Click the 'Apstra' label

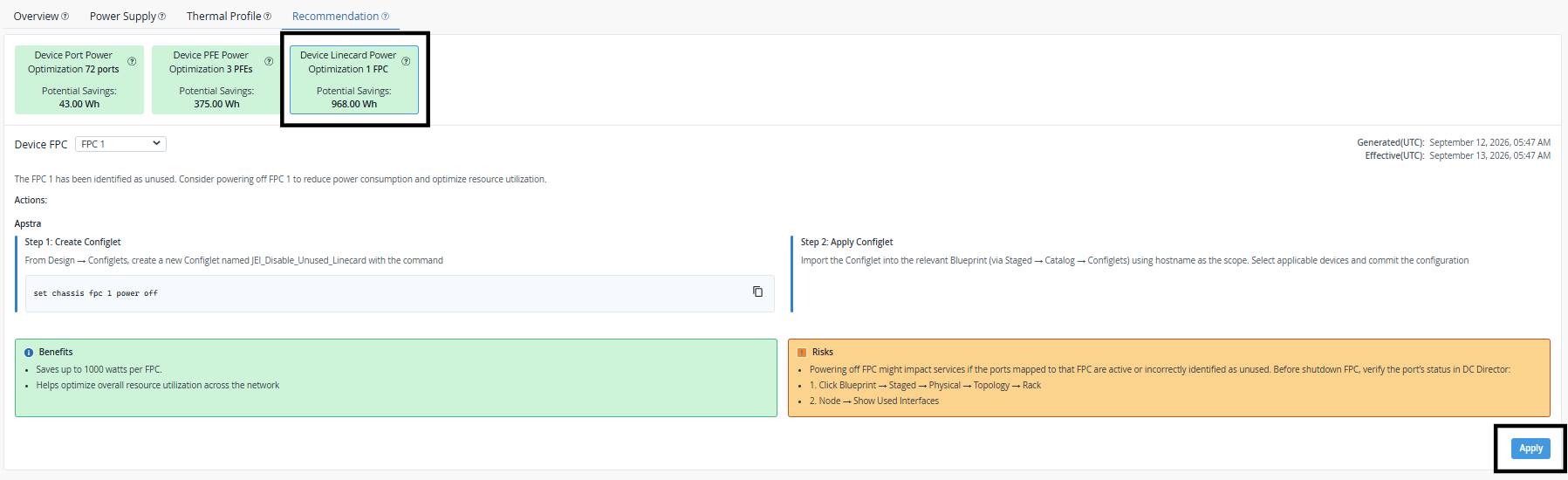click(x=28, y=223)
